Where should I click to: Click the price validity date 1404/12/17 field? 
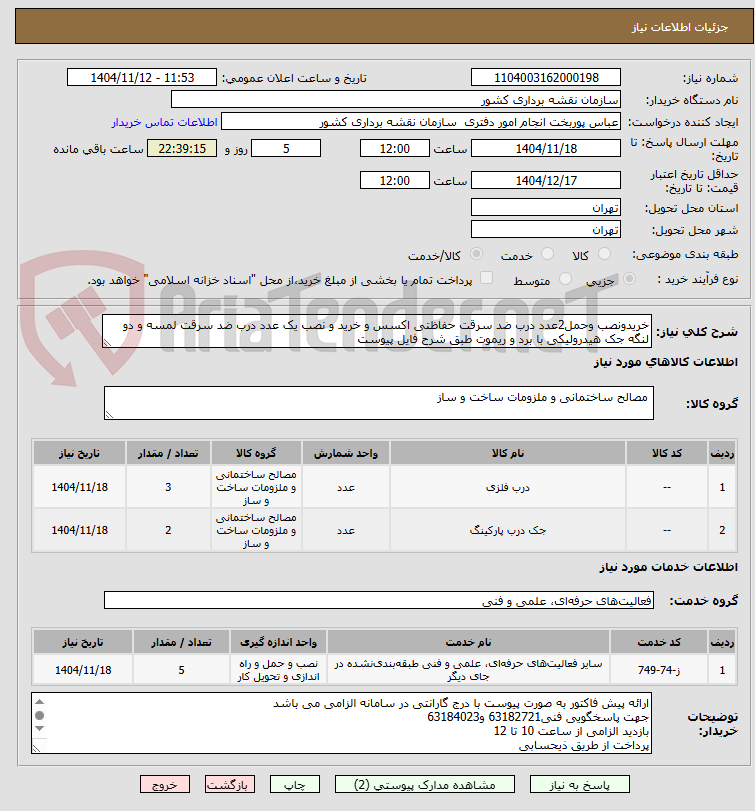[x=546, y=181]
